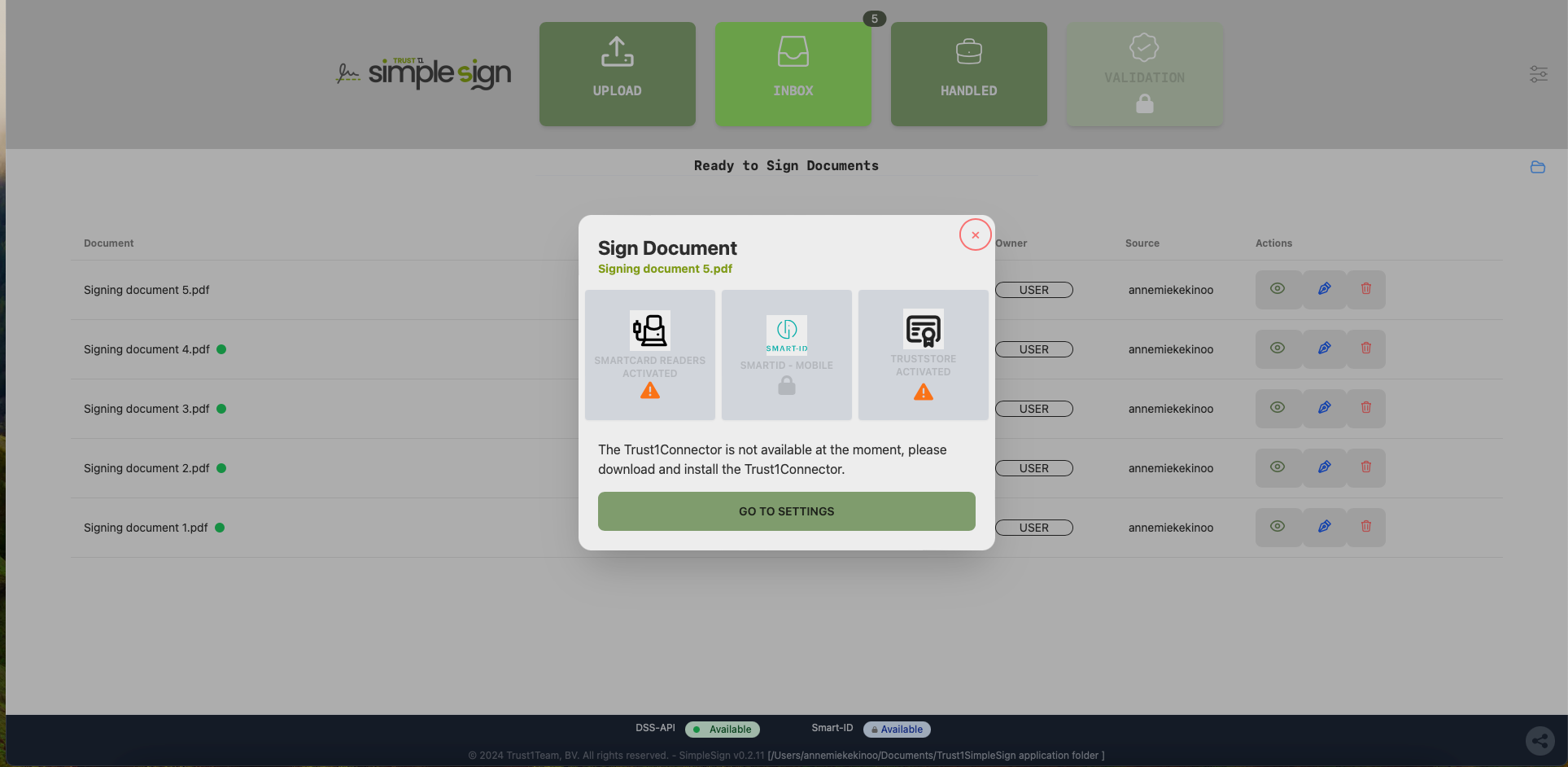Click the "Ready to Sign Documents" heading
Image resolution: width=1568 pixels, height=767 pixels.
(x=786, y=165)
